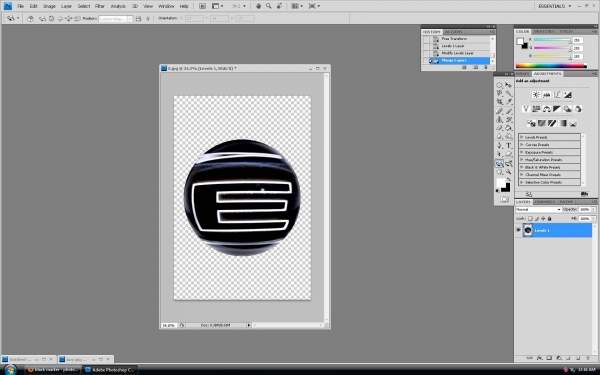Expand Channel Mixer Presets

coord(522,174)
